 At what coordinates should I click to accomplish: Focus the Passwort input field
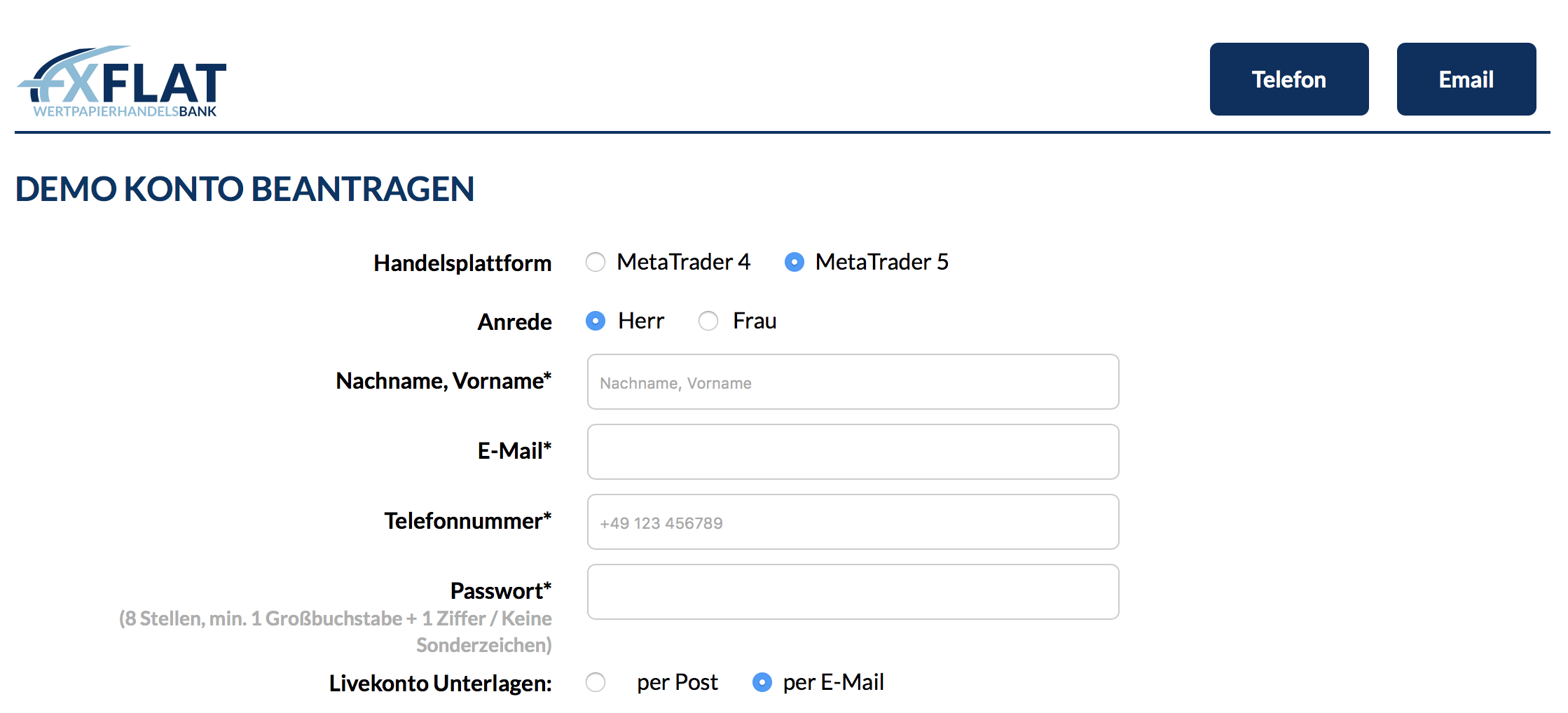(x=853, y=592)
